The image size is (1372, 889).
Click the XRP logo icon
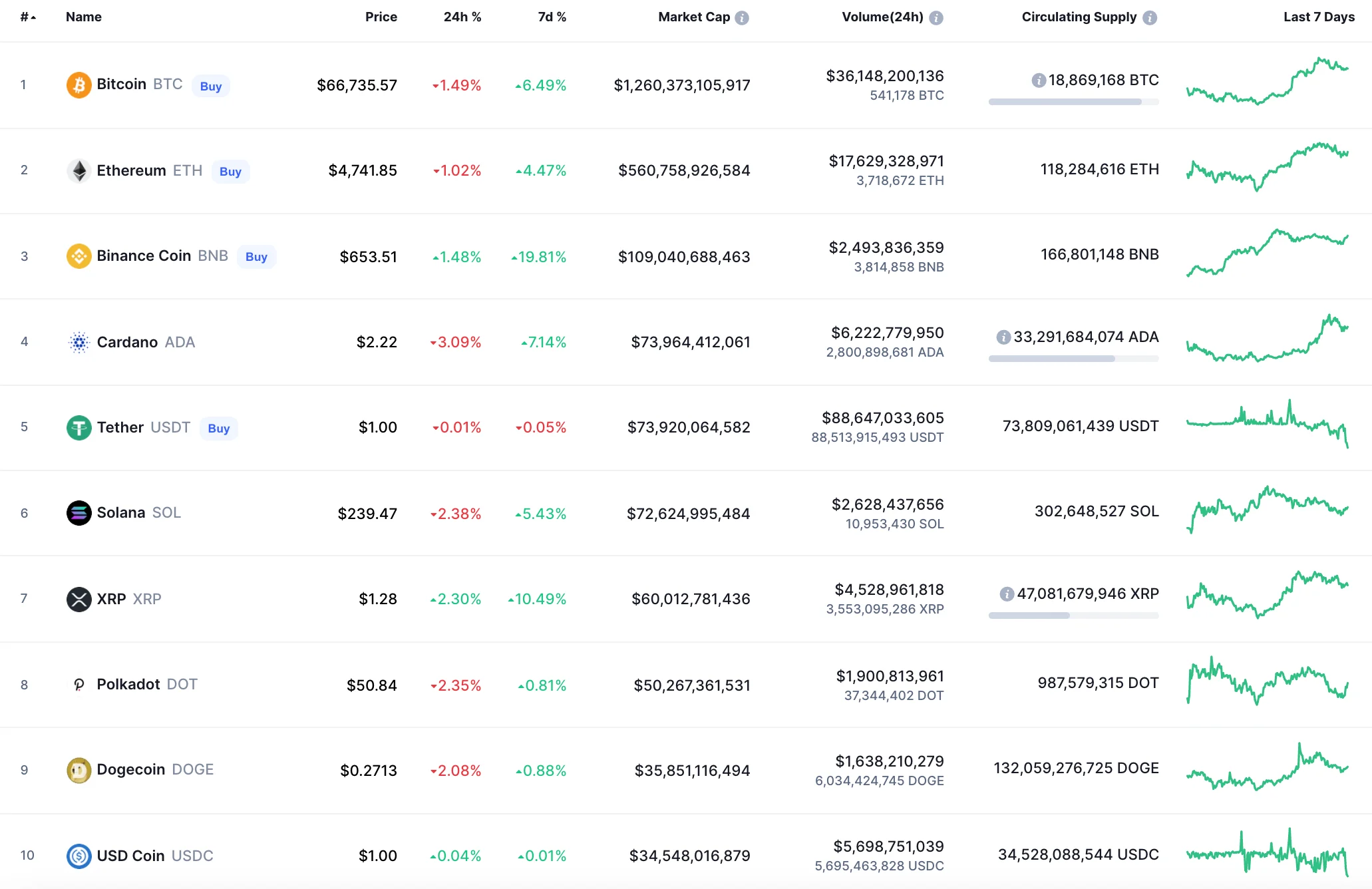pos(79,599)
